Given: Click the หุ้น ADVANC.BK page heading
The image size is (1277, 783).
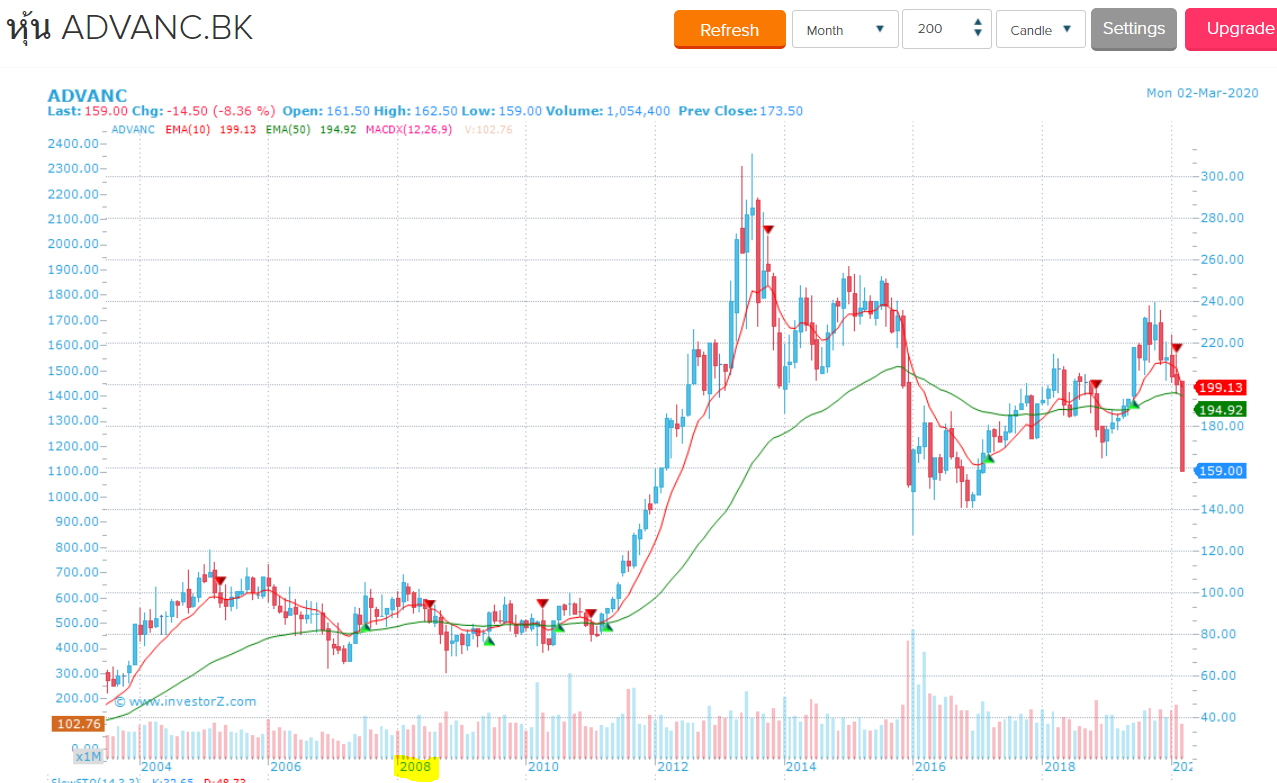Looking at the screenshot, I should point(129,28).
